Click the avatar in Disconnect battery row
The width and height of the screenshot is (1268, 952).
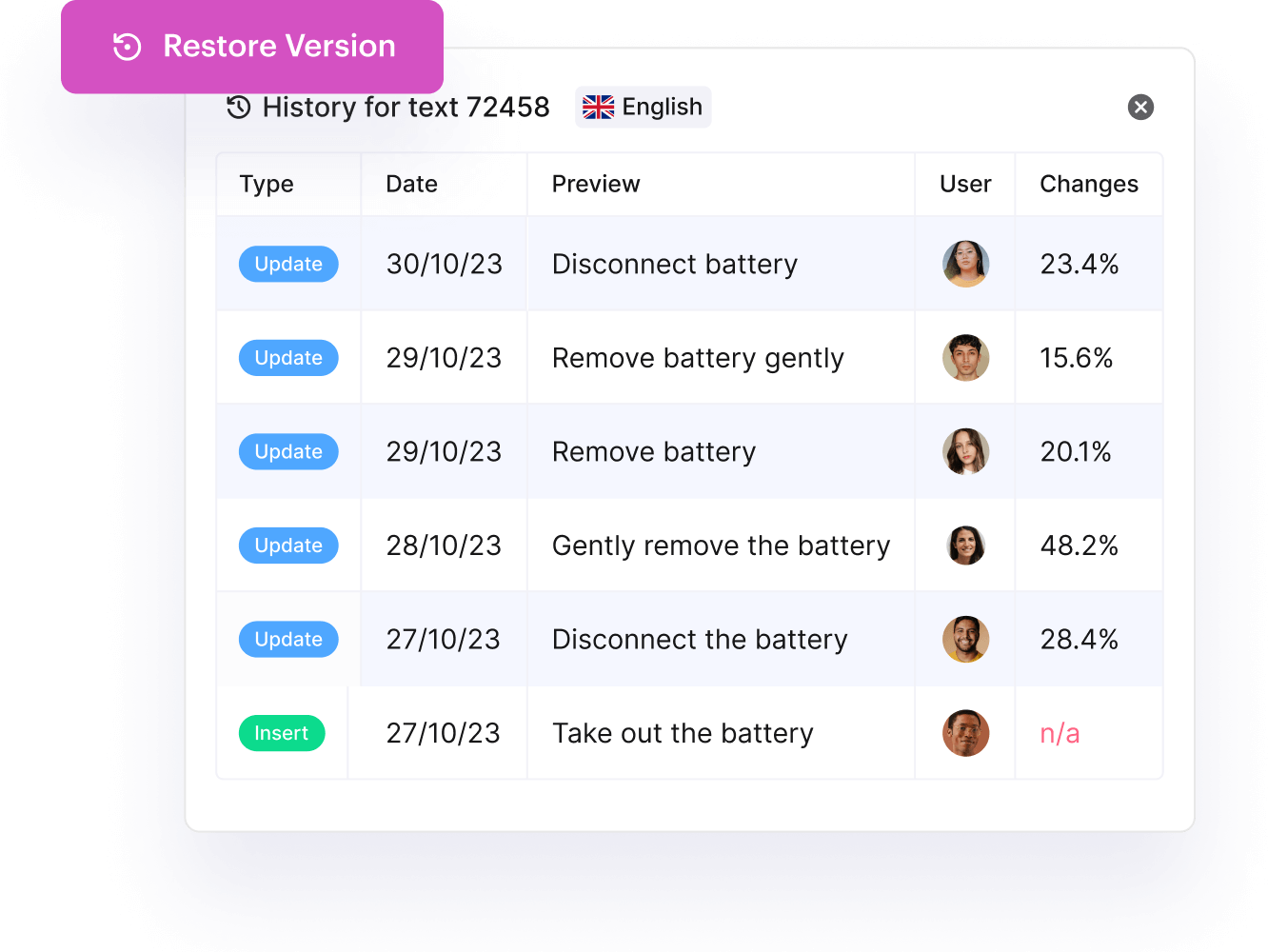[x=965, y=264]
